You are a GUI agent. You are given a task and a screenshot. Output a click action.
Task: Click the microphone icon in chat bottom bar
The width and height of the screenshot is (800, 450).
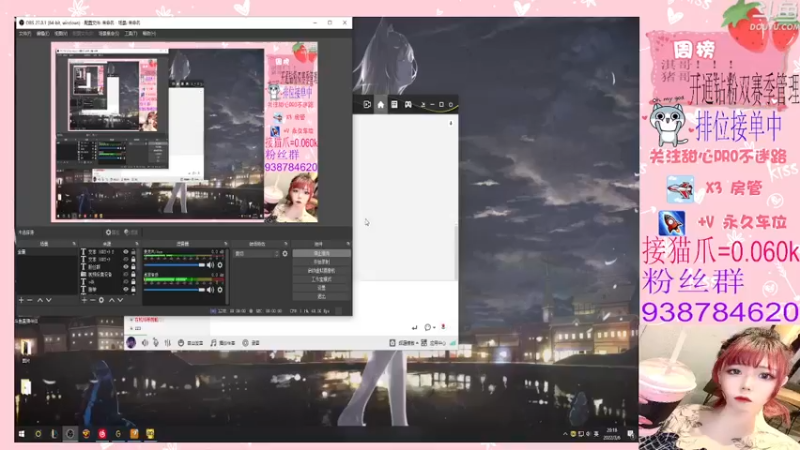pos(156,343)
